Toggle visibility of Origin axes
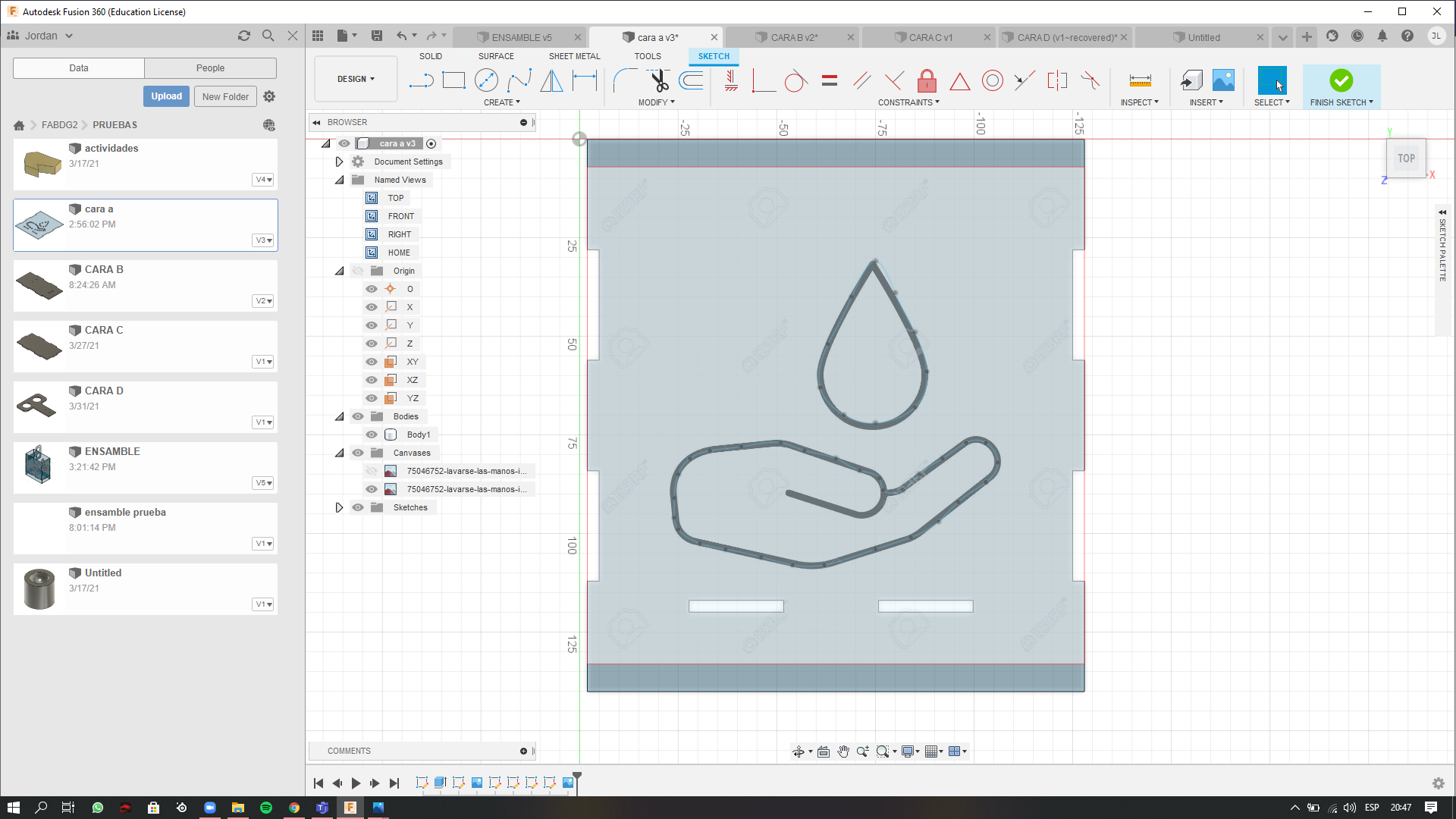Viewport: 1456px width, 819px height. coord(357,270)
